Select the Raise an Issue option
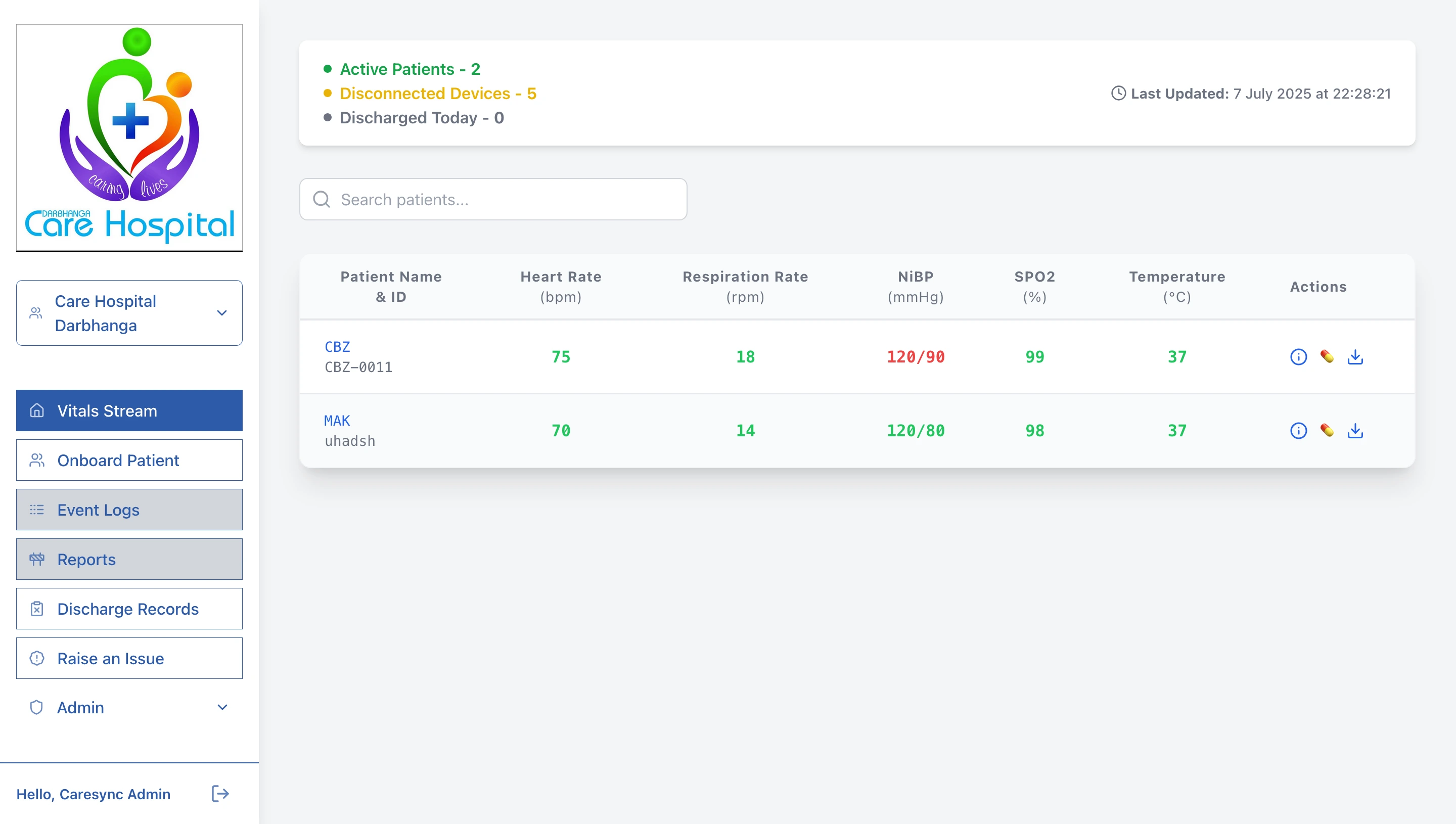This screenshot has height=824, width=1456. pos(129,658)
